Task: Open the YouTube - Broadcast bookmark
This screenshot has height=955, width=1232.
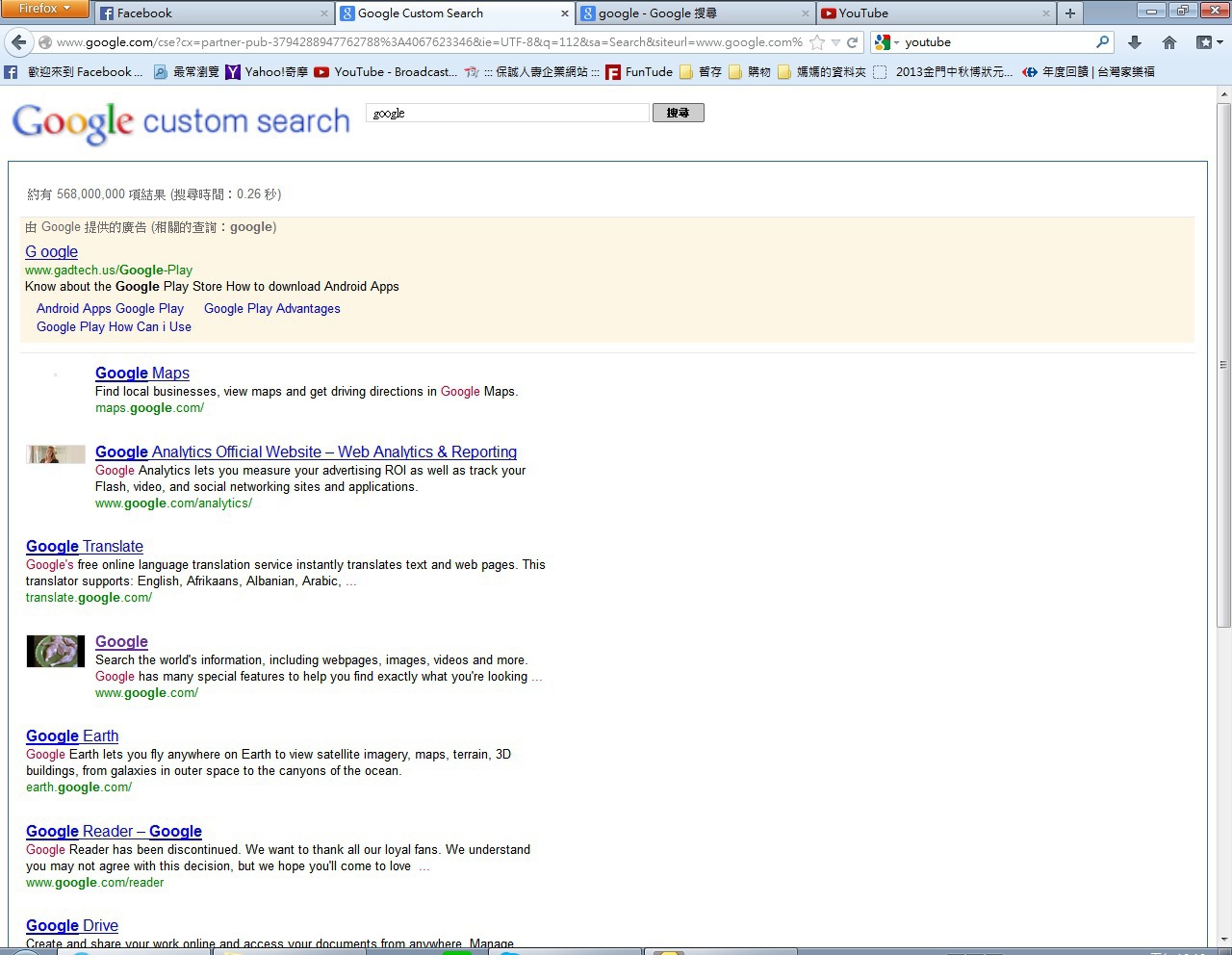Action: coord(386,72)
